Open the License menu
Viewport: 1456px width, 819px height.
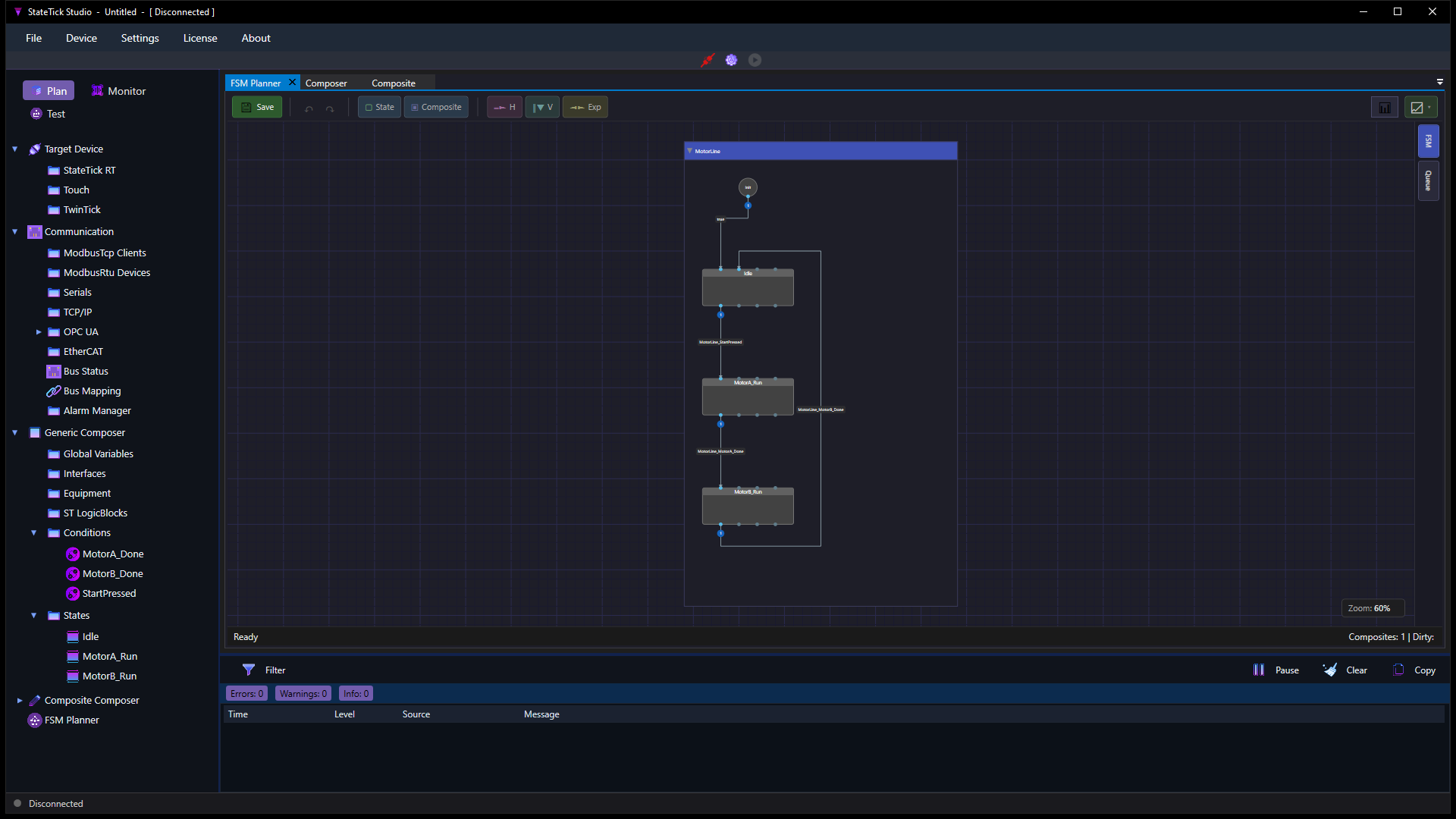[x=200, y=38]
